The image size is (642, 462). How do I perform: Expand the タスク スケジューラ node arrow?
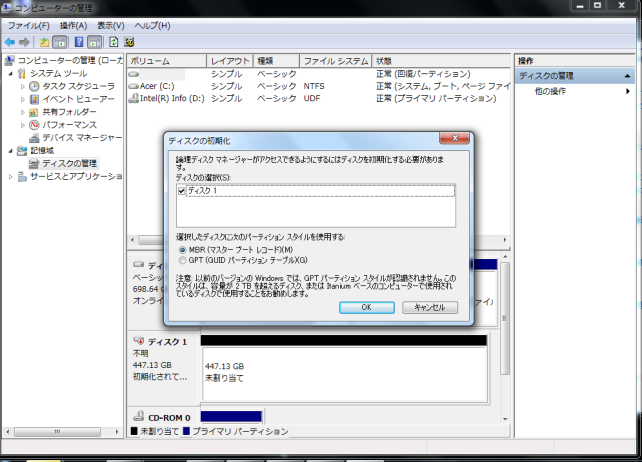pyautogui.click(x=23, y=86)
